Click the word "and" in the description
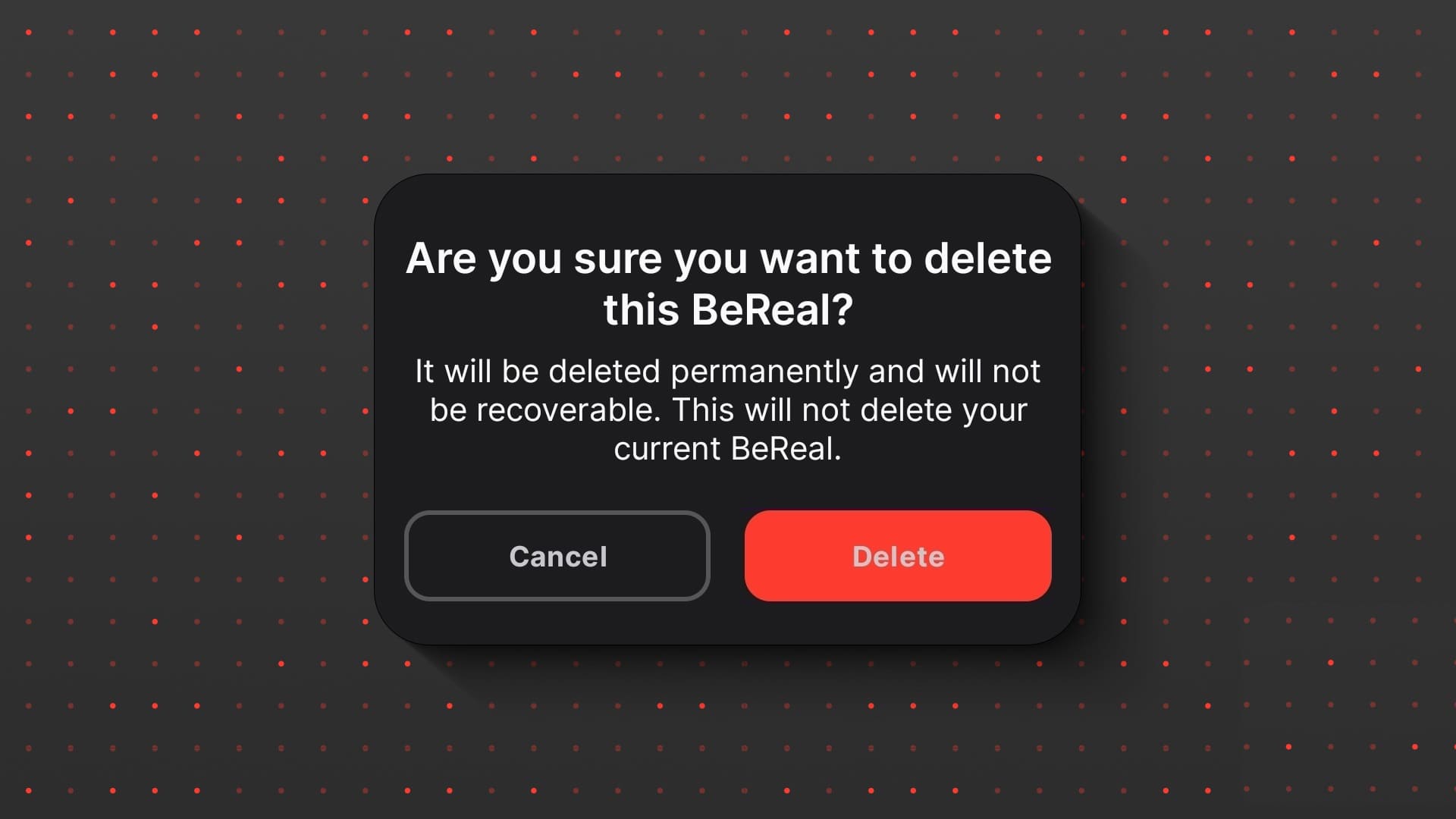The image size is (1456, 819). click(x=896, y=372)
